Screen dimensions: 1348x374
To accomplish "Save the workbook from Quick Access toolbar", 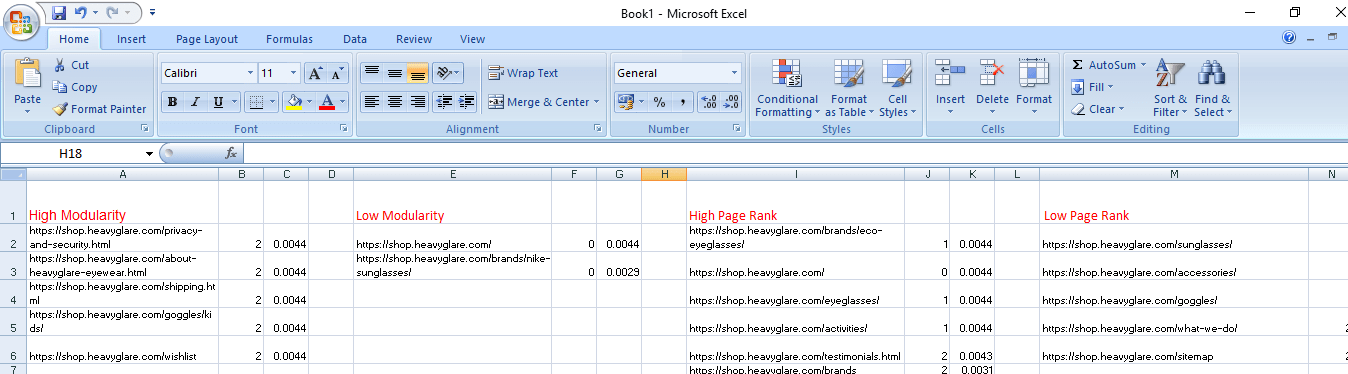I will tap(59, 13).
